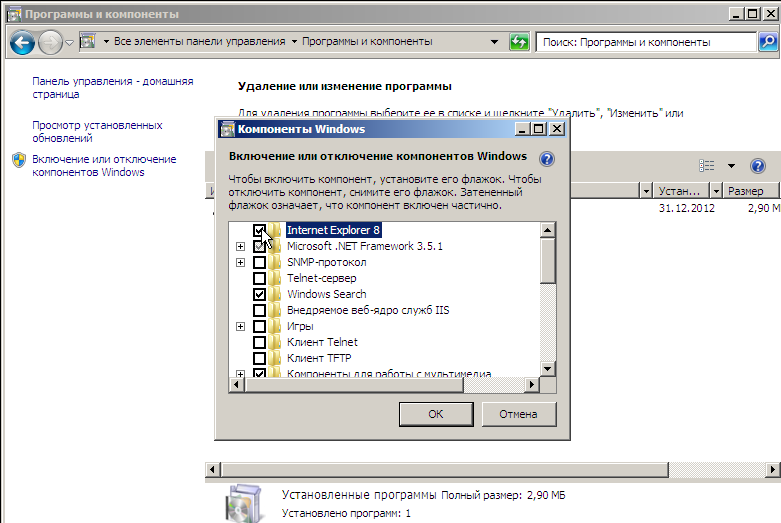
Task: Enable SNMP-протокол checkbox
Action: click(x=259, y=262)
